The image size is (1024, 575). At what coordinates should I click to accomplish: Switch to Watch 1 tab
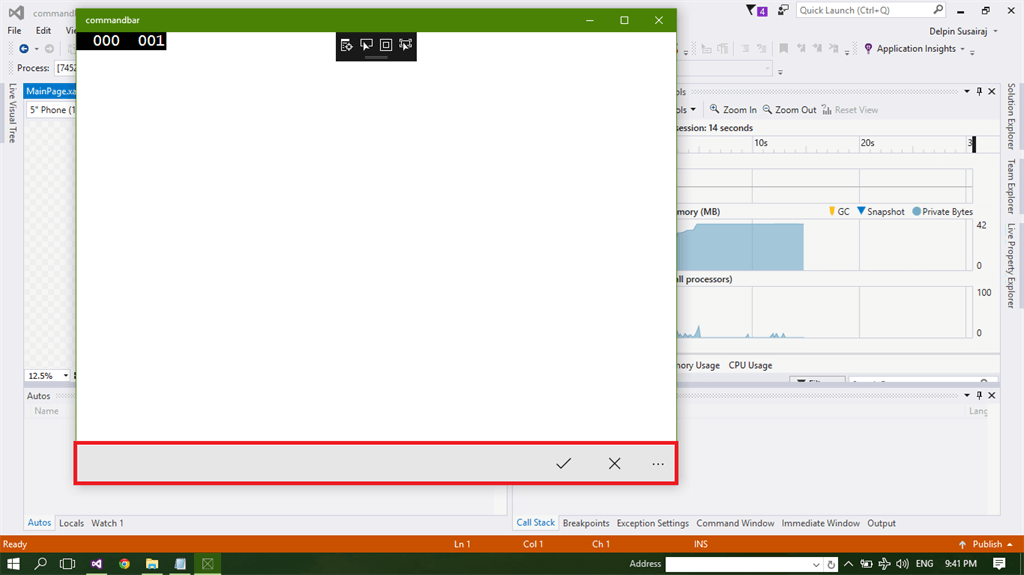(x=107, y=523)
